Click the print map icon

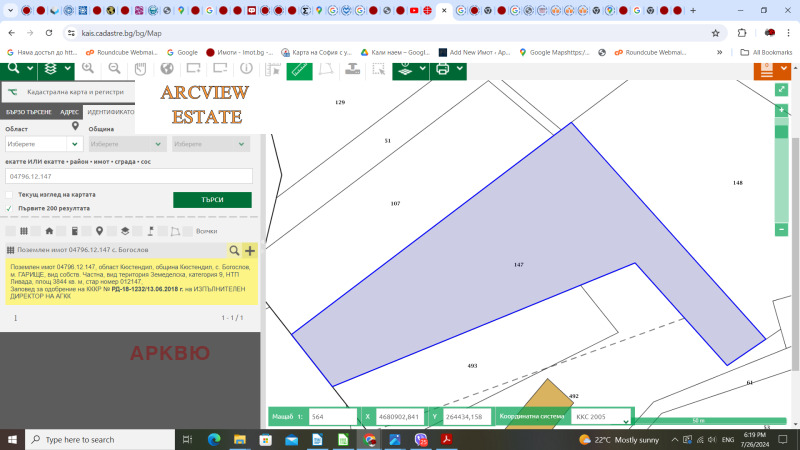(x=443, y=69)
